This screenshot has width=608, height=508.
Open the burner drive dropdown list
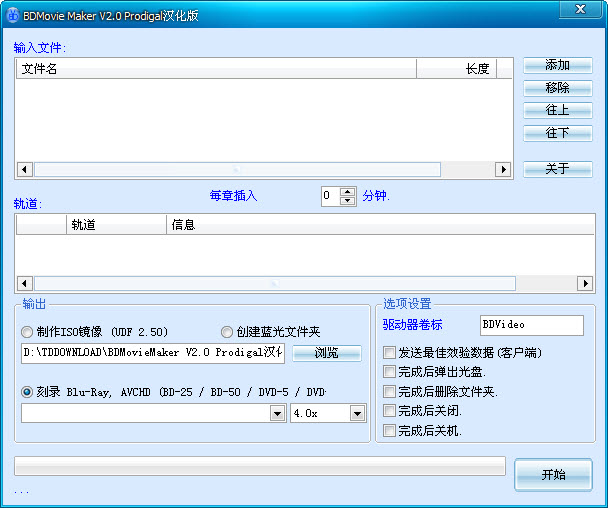(277, 413)
